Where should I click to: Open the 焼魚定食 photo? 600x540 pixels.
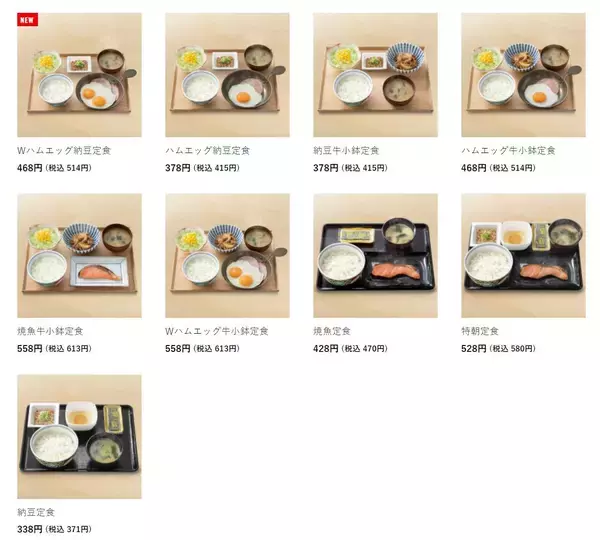(x=375, y=256)
